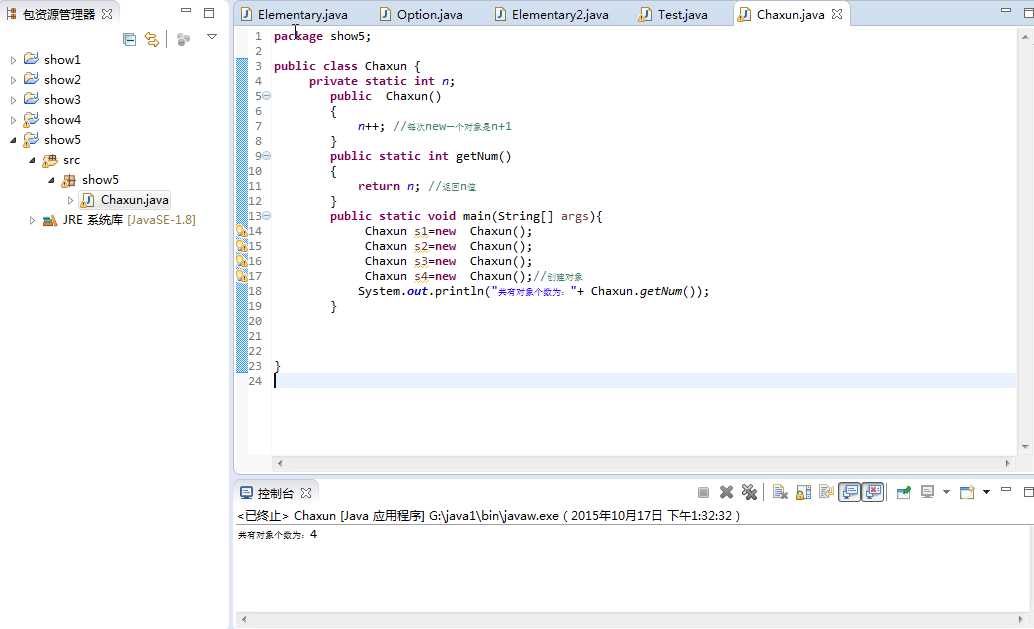This screenshot has width=1034, height=629.
Task: Select the show4 project folder icon
Action: pyautogui.click(x=31, y=119)
